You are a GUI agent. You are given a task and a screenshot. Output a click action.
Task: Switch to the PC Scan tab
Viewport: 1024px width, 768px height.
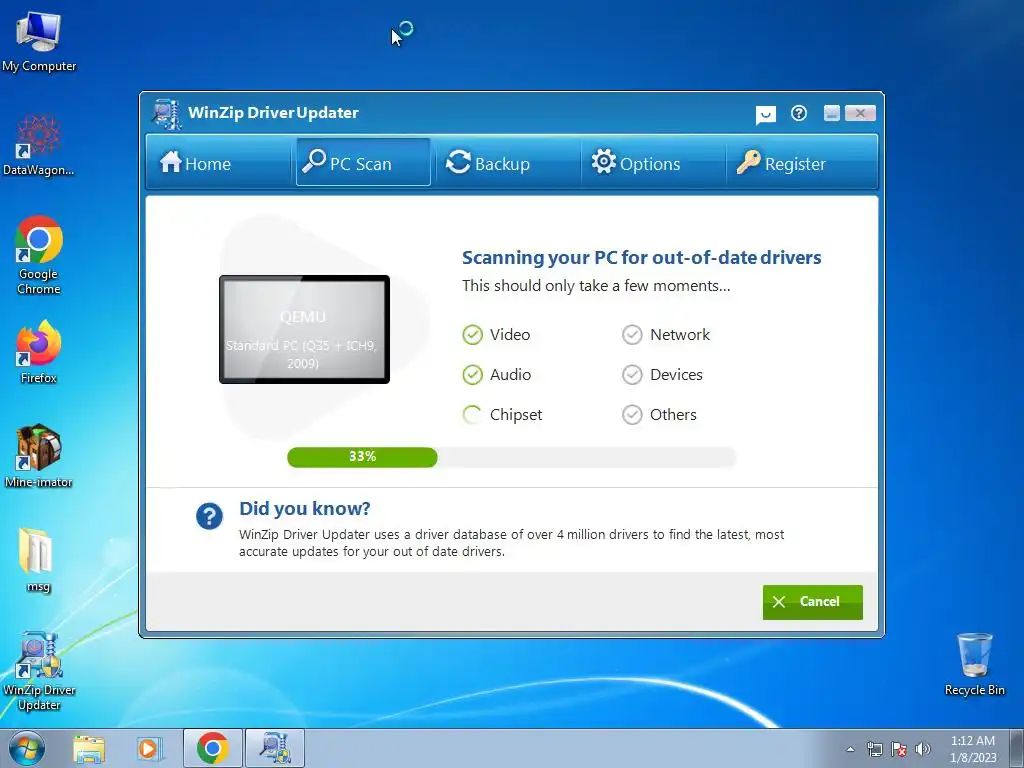(x=363, y=163)
